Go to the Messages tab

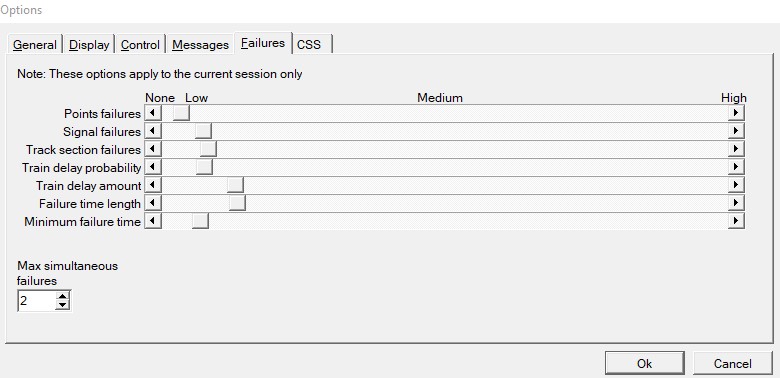coord(200,45)
